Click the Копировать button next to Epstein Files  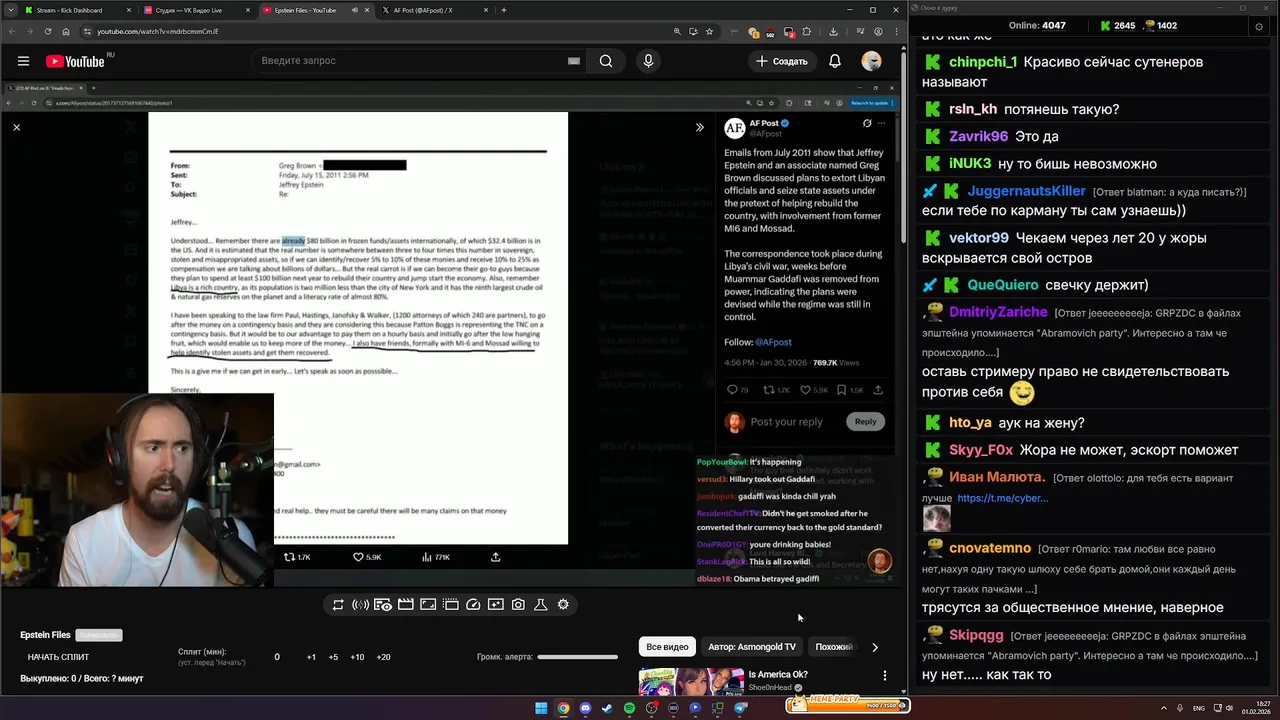tap(99, 635)
